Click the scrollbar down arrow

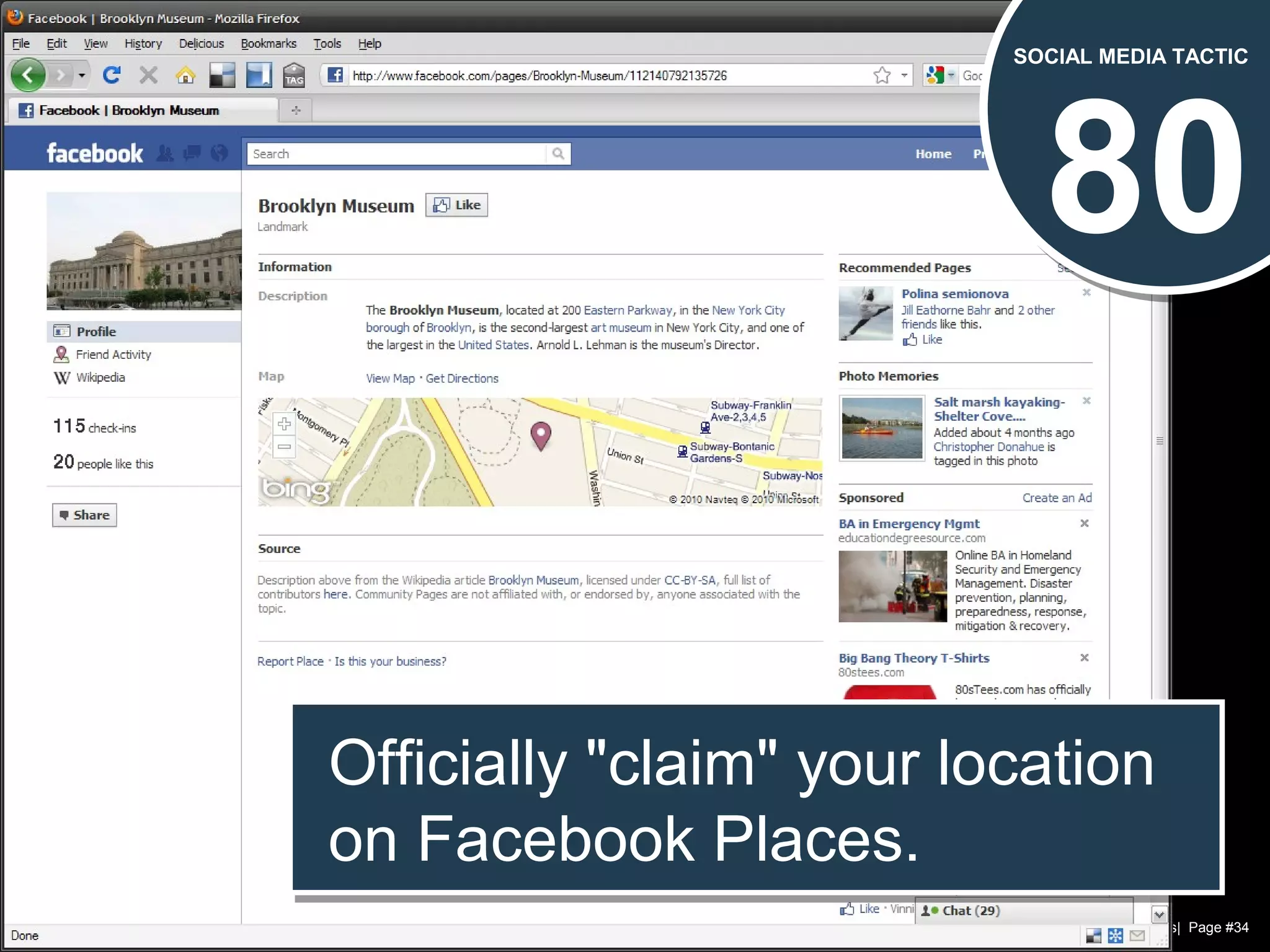[x=1159, y=914]
